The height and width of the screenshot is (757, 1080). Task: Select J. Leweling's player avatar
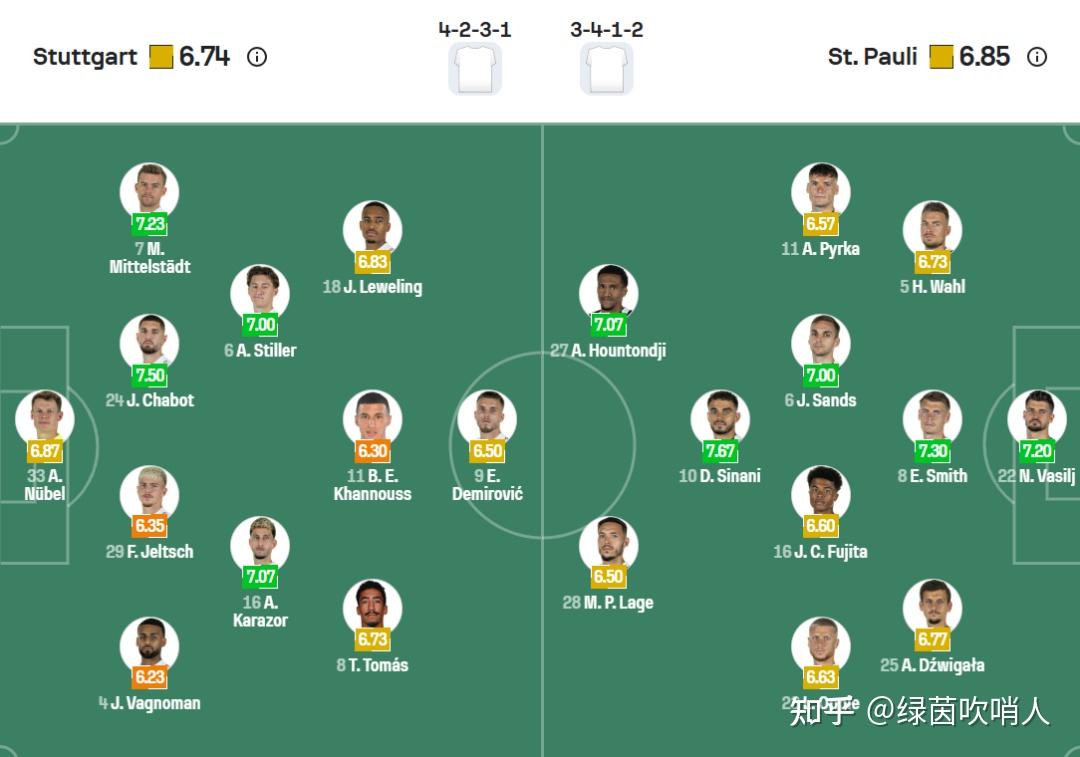(372, 229)
